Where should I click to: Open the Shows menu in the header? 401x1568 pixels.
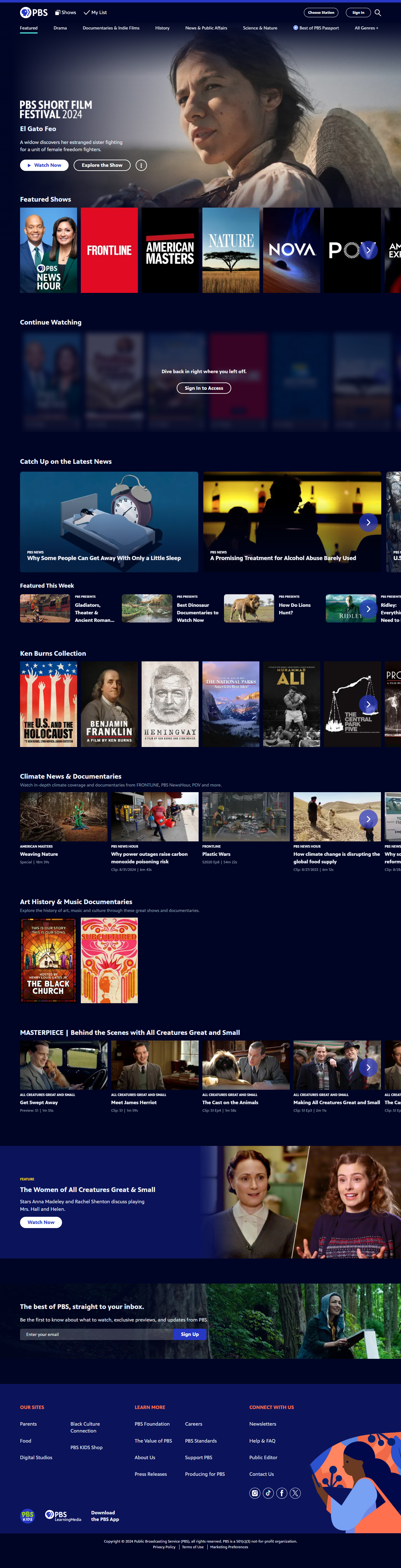pos(66,12)
